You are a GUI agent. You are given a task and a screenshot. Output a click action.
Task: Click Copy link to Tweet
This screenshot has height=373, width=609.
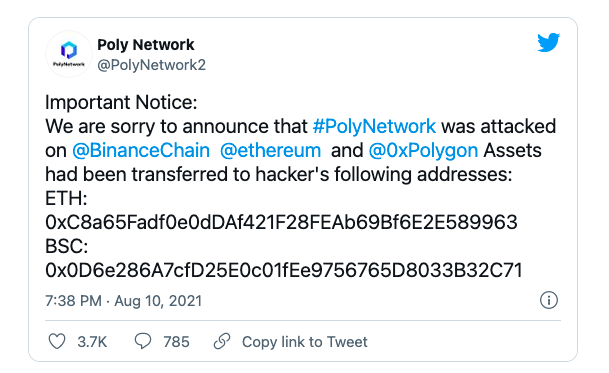(304, 342)
